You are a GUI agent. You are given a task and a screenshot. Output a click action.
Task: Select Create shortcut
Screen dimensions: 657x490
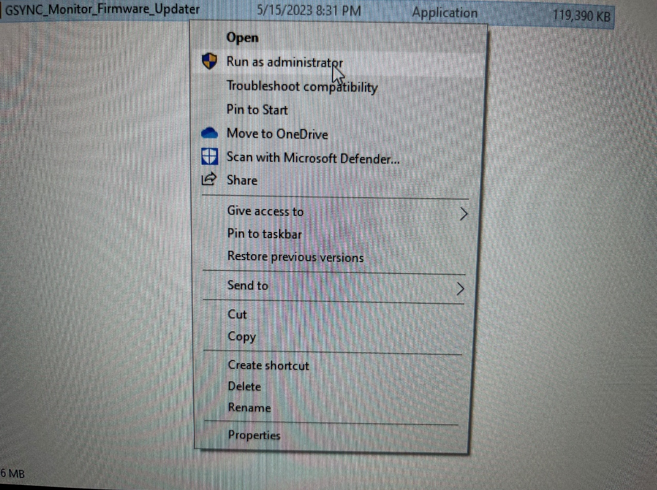click(x=269, y=365)
